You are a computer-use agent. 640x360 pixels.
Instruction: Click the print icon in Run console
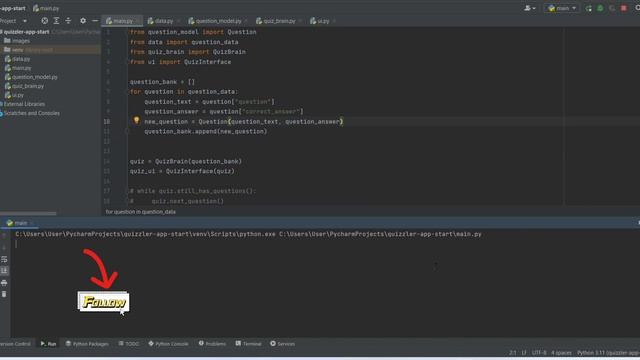[x=4, y=282]
